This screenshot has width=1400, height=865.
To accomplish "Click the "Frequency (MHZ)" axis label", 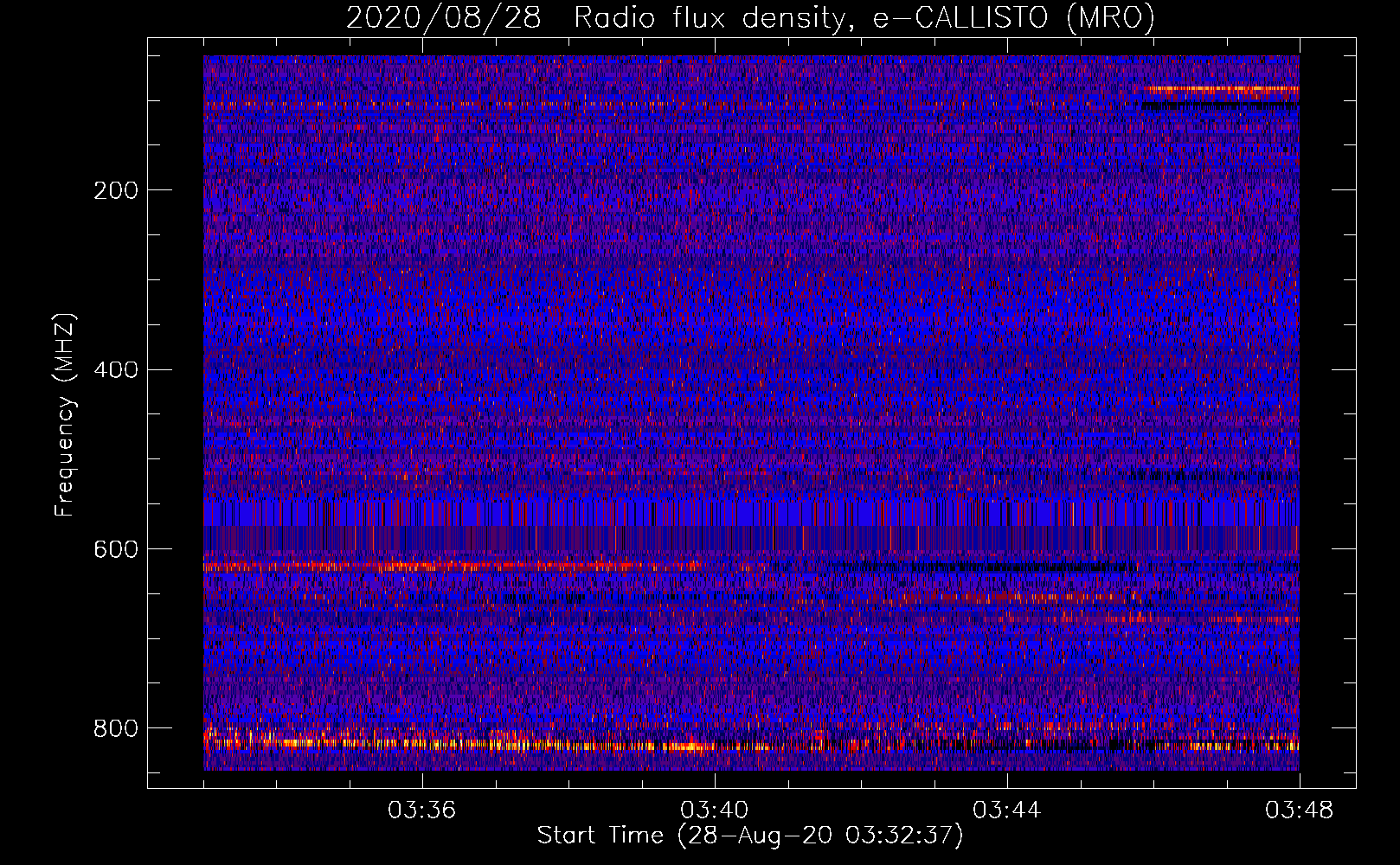I will click(x=65, y=414).
